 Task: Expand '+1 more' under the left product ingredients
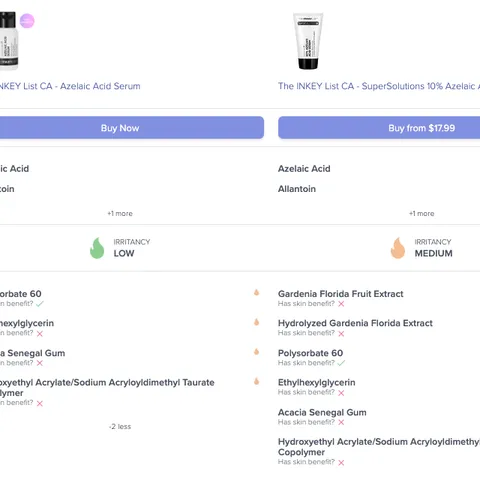coord(120,213)
